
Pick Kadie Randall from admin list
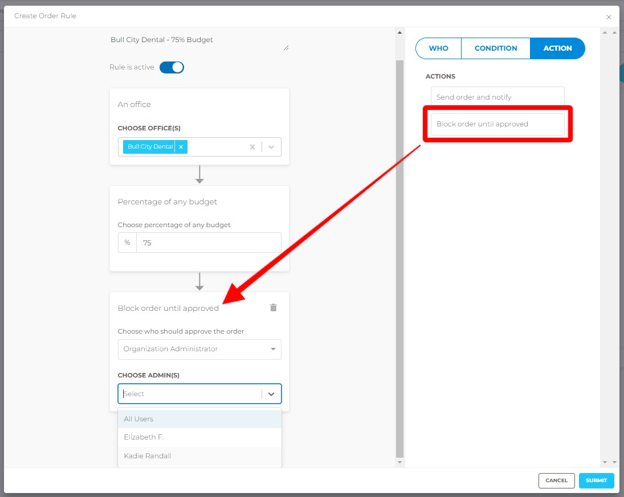(199, 456)
